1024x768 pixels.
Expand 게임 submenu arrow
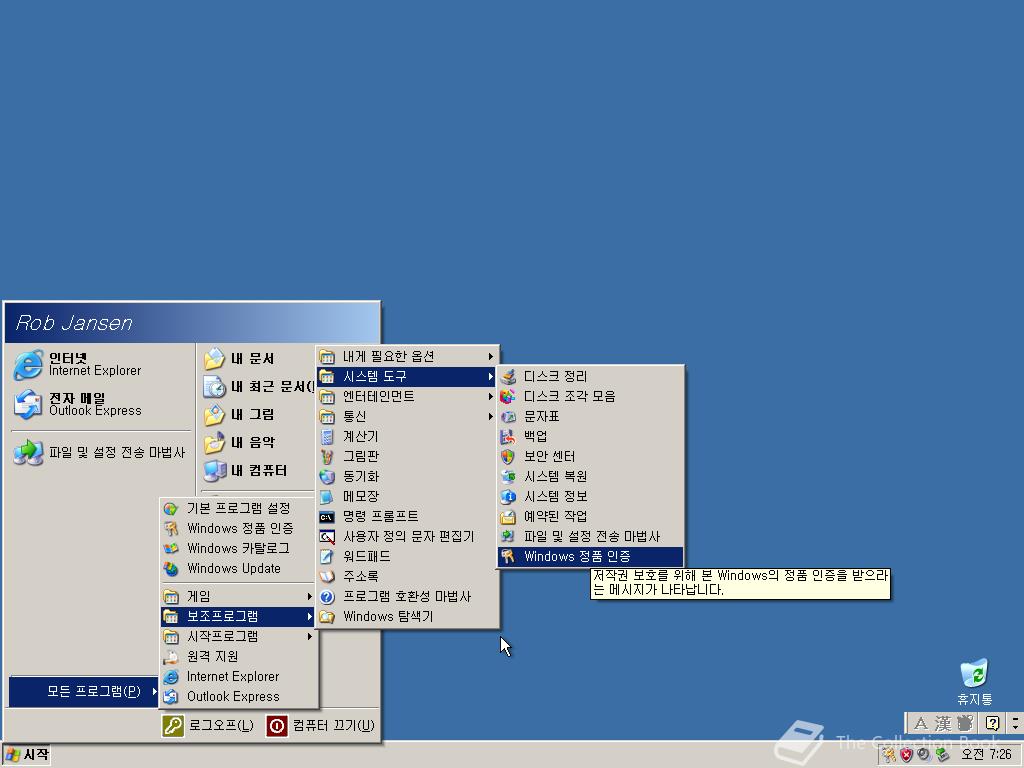(x=310, y=596)
